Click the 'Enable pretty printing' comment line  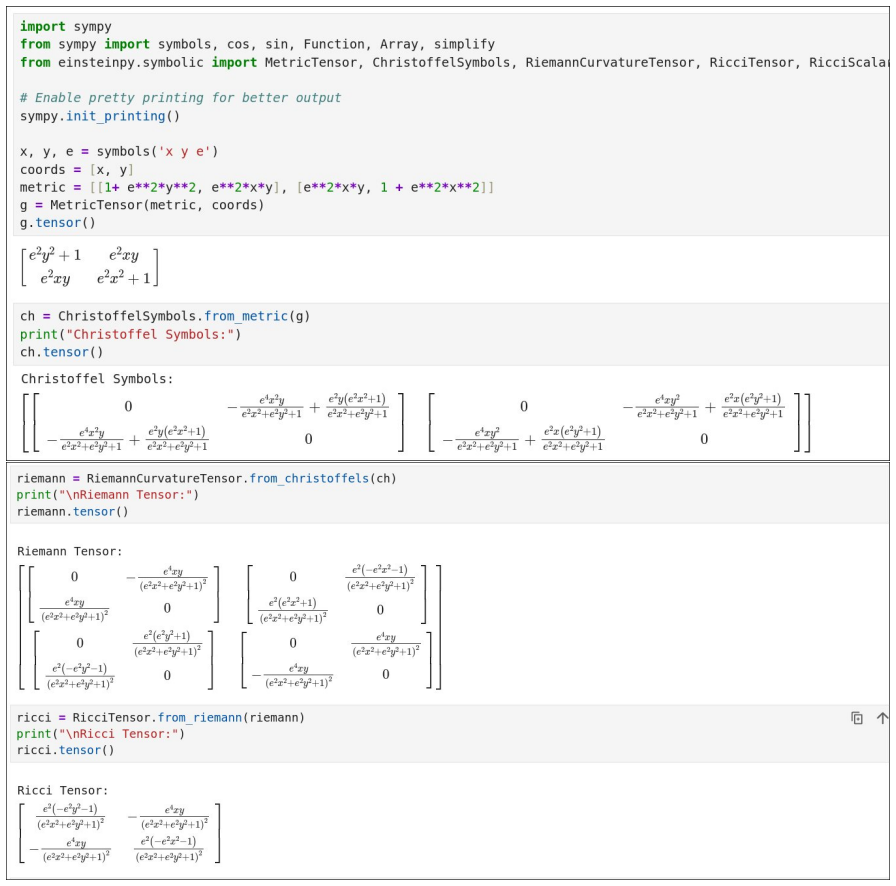click(181, 98)
